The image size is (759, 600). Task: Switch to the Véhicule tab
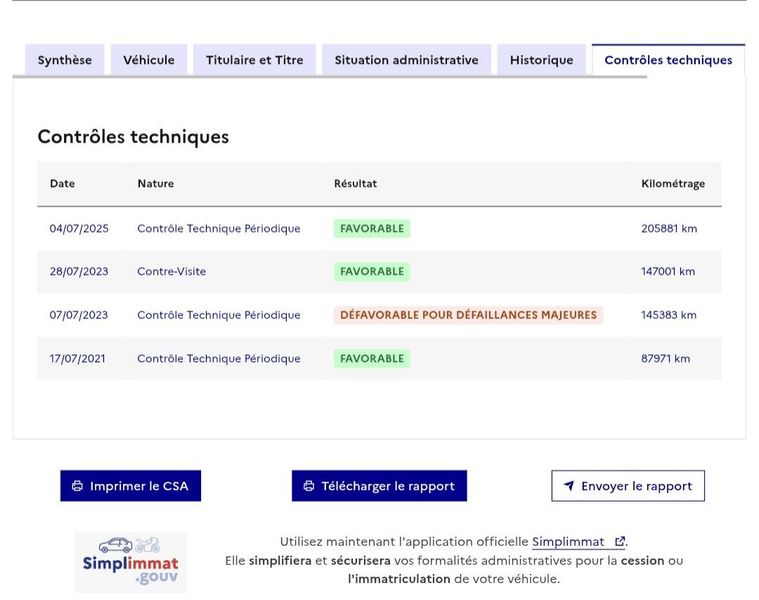tap(149, 60)
